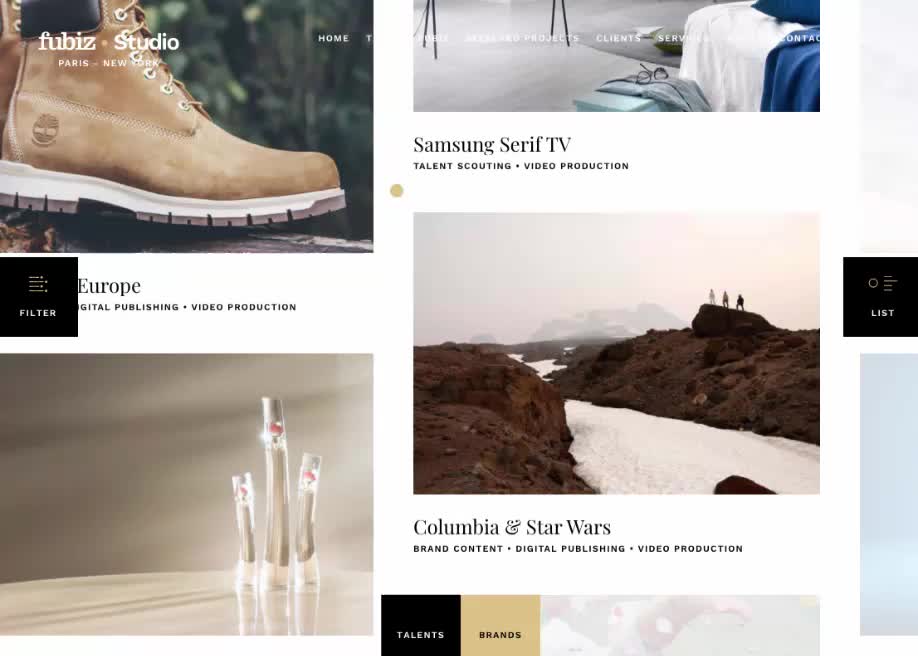Open the faded floral image beside Brands
Screen dimensions: 918x656
(x=680, y=626)
